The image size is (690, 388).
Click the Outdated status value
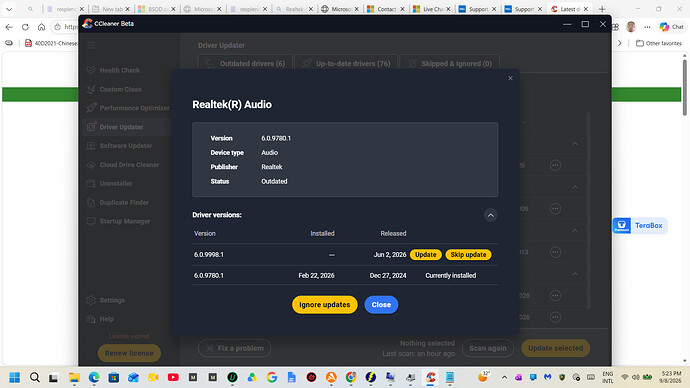coord(274,181)
